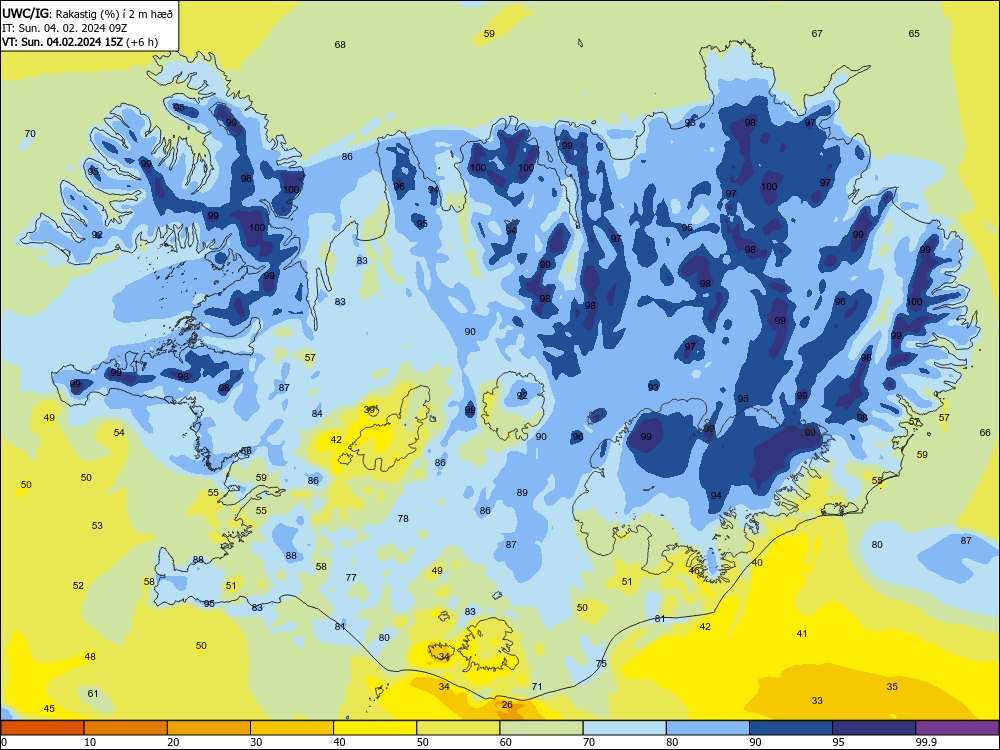Click the humidity value 71 on the map
This screenshot has height=750, width=1000.
click(x=537, y=687)
